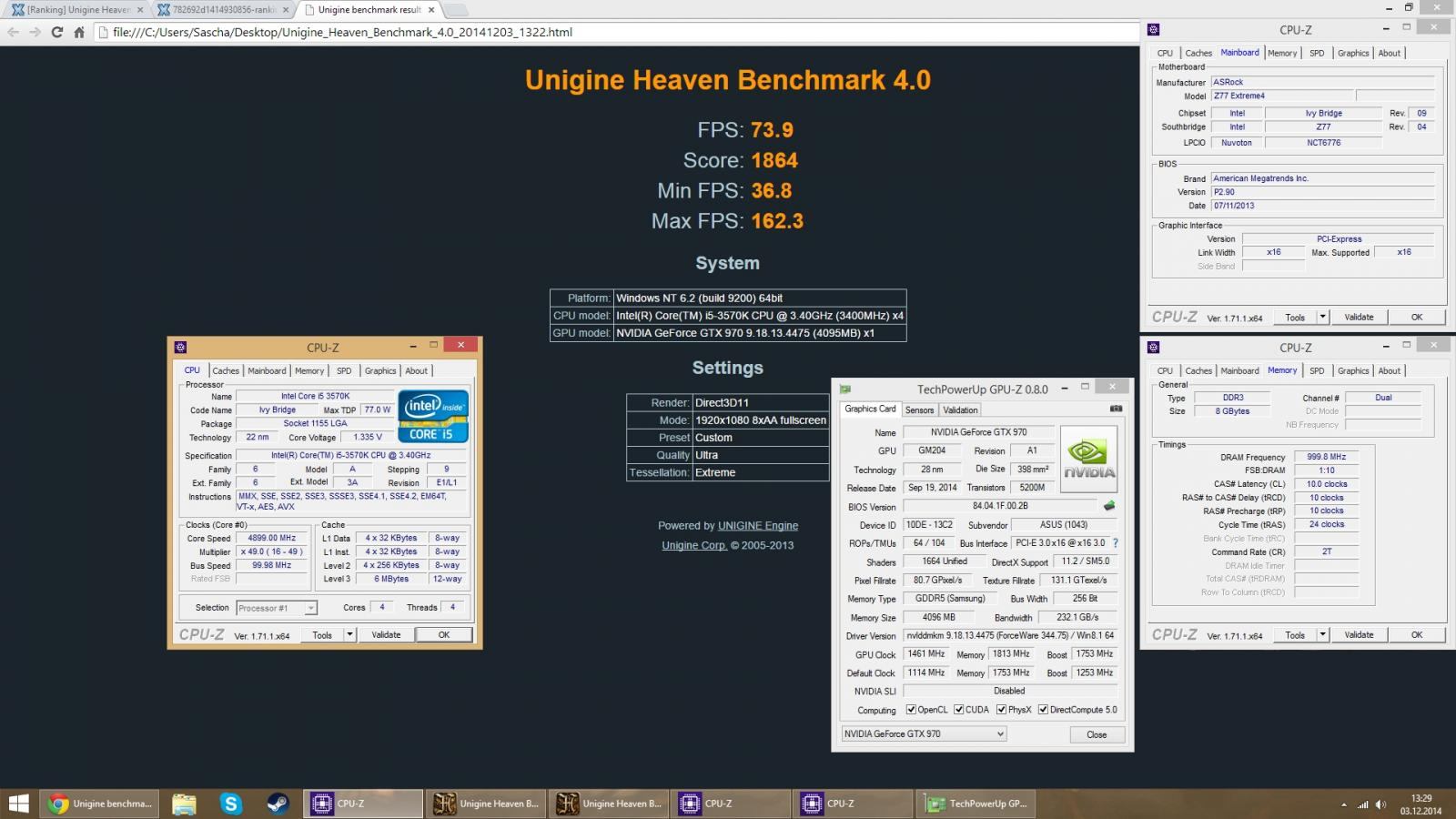Viewport: 1456px width, 819px height.
Task: Open About tab in processor CPU-Z window
Action: coord(416,371)
